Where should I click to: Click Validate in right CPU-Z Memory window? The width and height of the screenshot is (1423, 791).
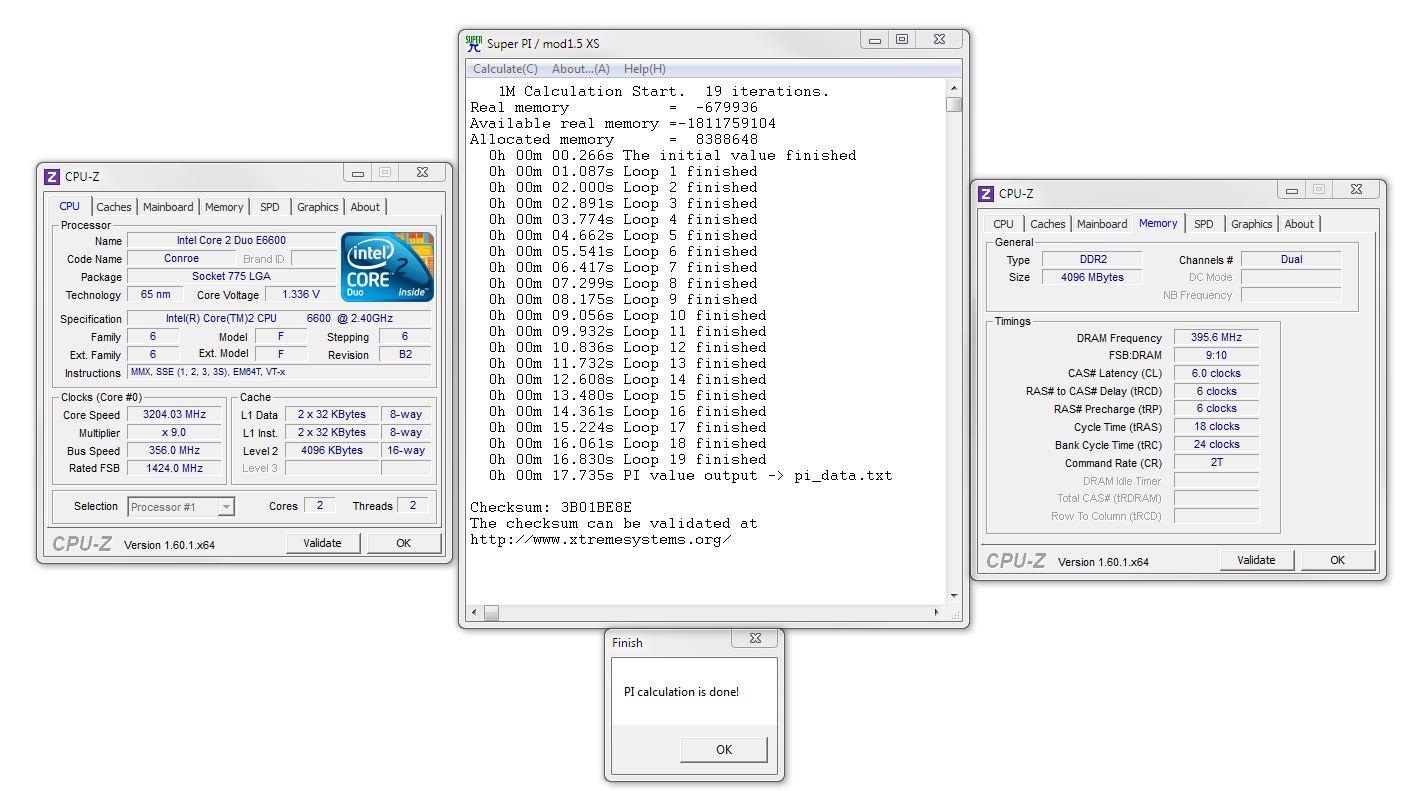[x=1256, y=560]
